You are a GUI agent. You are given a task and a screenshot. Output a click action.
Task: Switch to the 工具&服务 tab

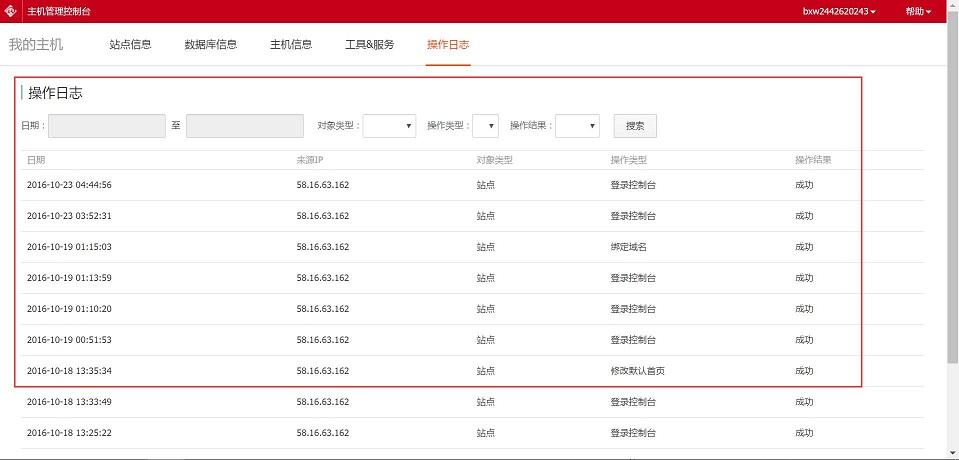(x=369, y=45)
